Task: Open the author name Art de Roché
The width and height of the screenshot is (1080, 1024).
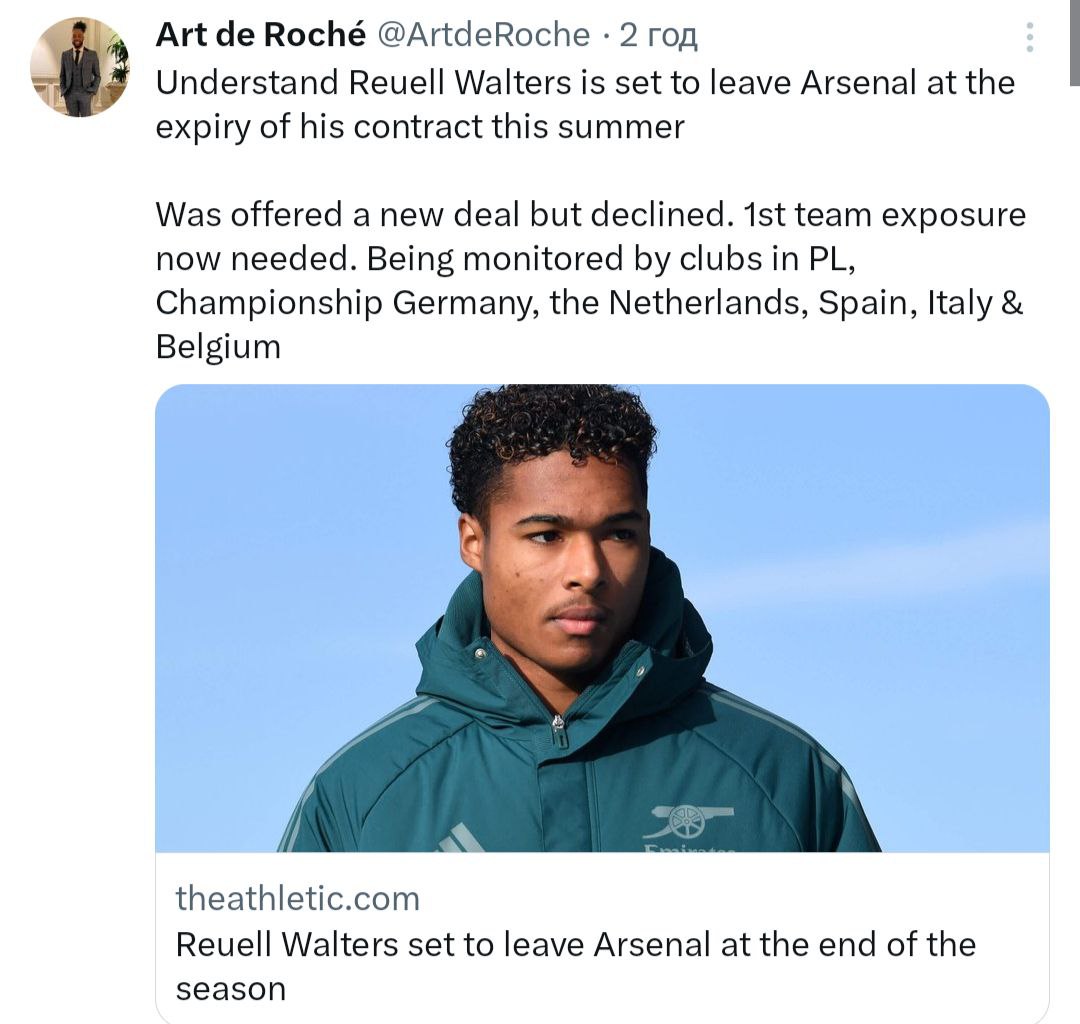Action: [261, 35]
